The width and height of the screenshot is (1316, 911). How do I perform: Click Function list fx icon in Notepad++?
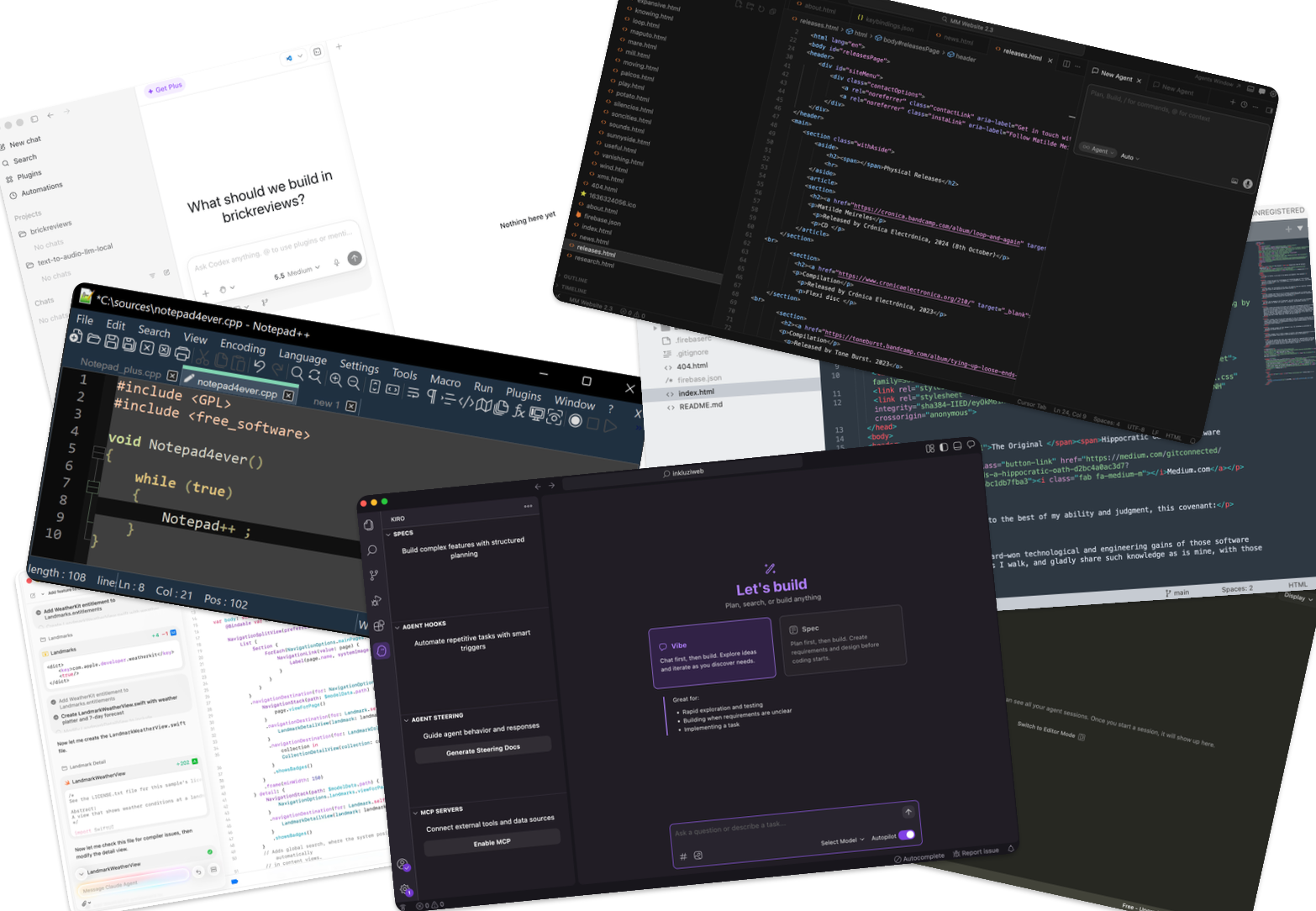(519, 411)
